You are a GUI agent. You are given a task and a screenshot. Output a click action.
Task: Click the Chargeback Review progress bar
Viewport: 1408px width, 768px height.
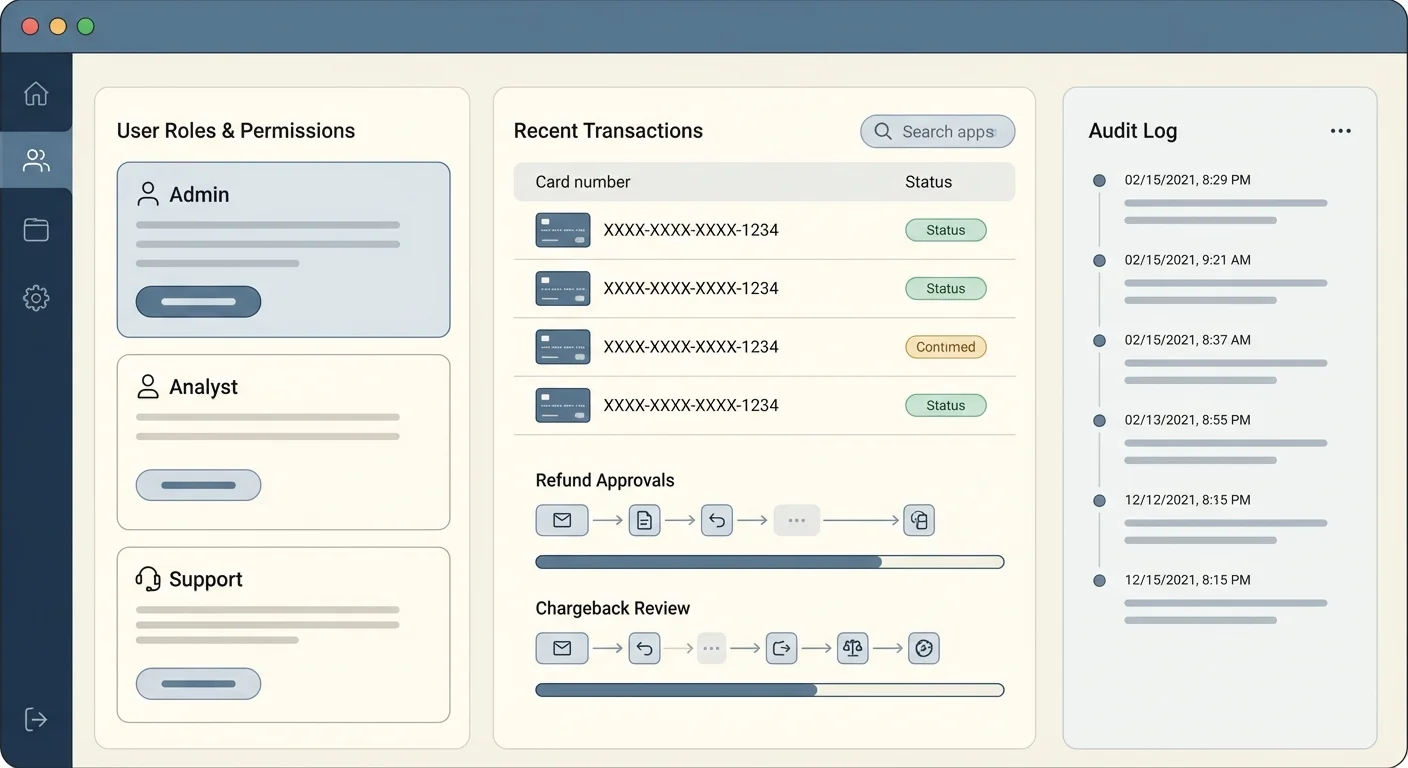coord(770,690)
